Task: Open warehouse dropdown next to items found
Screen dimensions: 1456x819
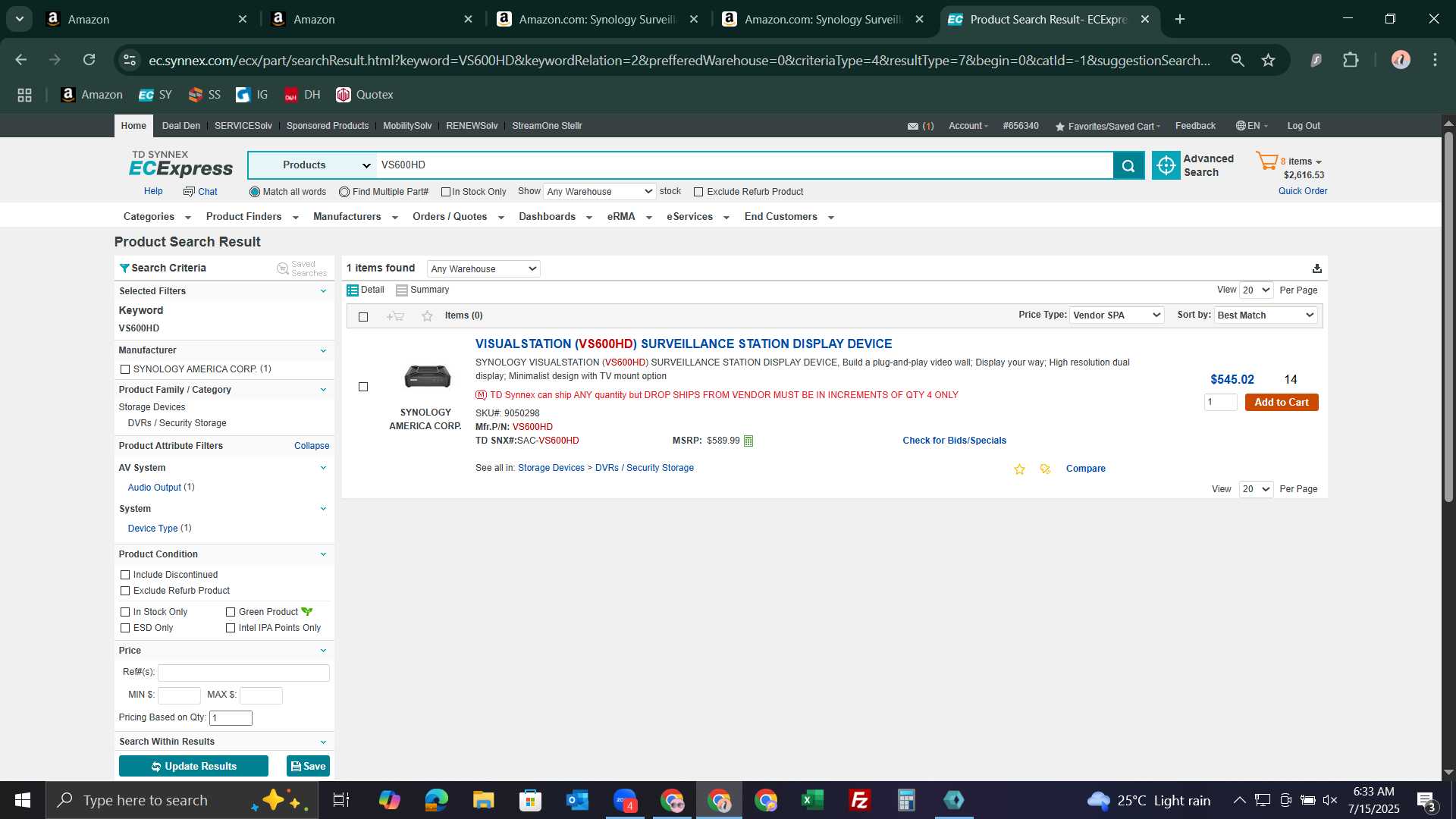Action: click(483, 268)
